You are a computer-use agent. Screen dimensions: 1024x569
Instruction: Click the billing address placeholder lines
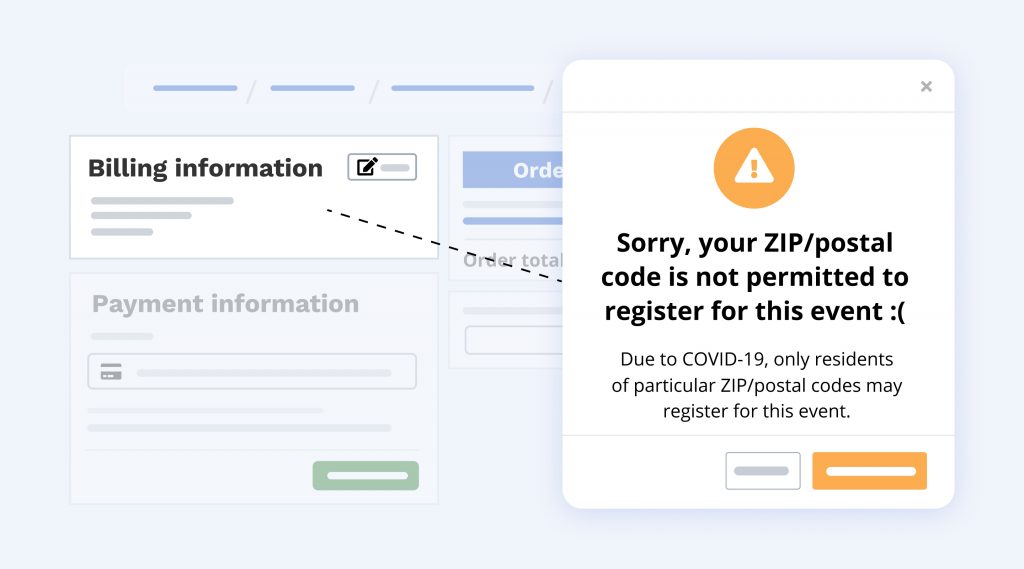point(160,216)
